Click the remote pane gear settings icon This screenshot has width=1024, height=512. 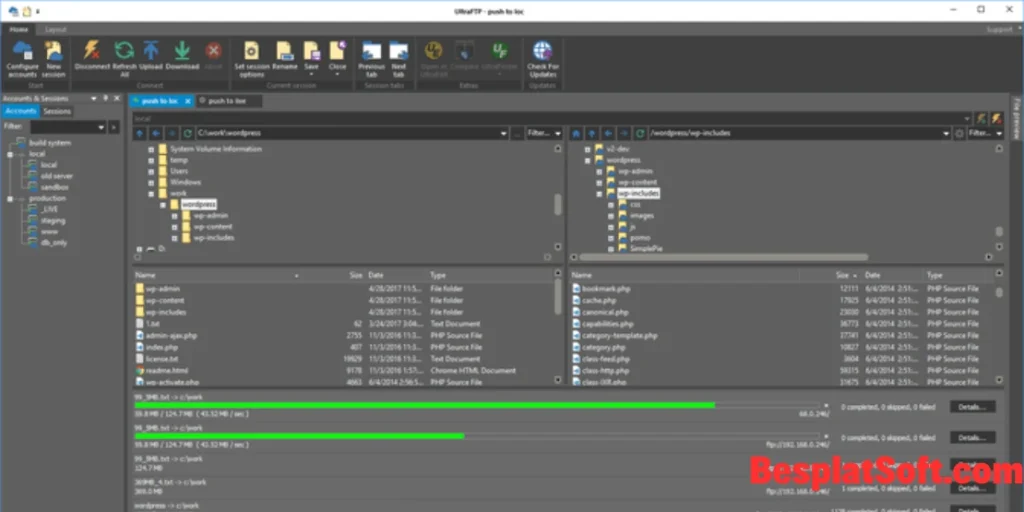click(959, 133)
